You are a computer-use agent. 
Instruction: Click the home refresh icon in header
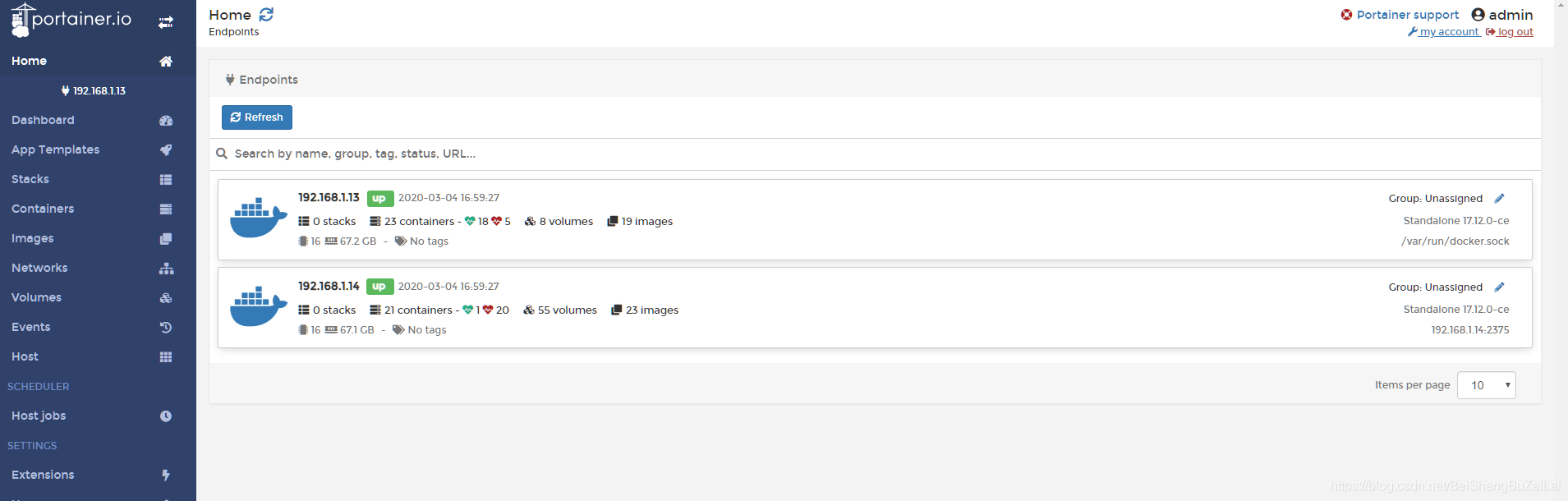[266, 15]
